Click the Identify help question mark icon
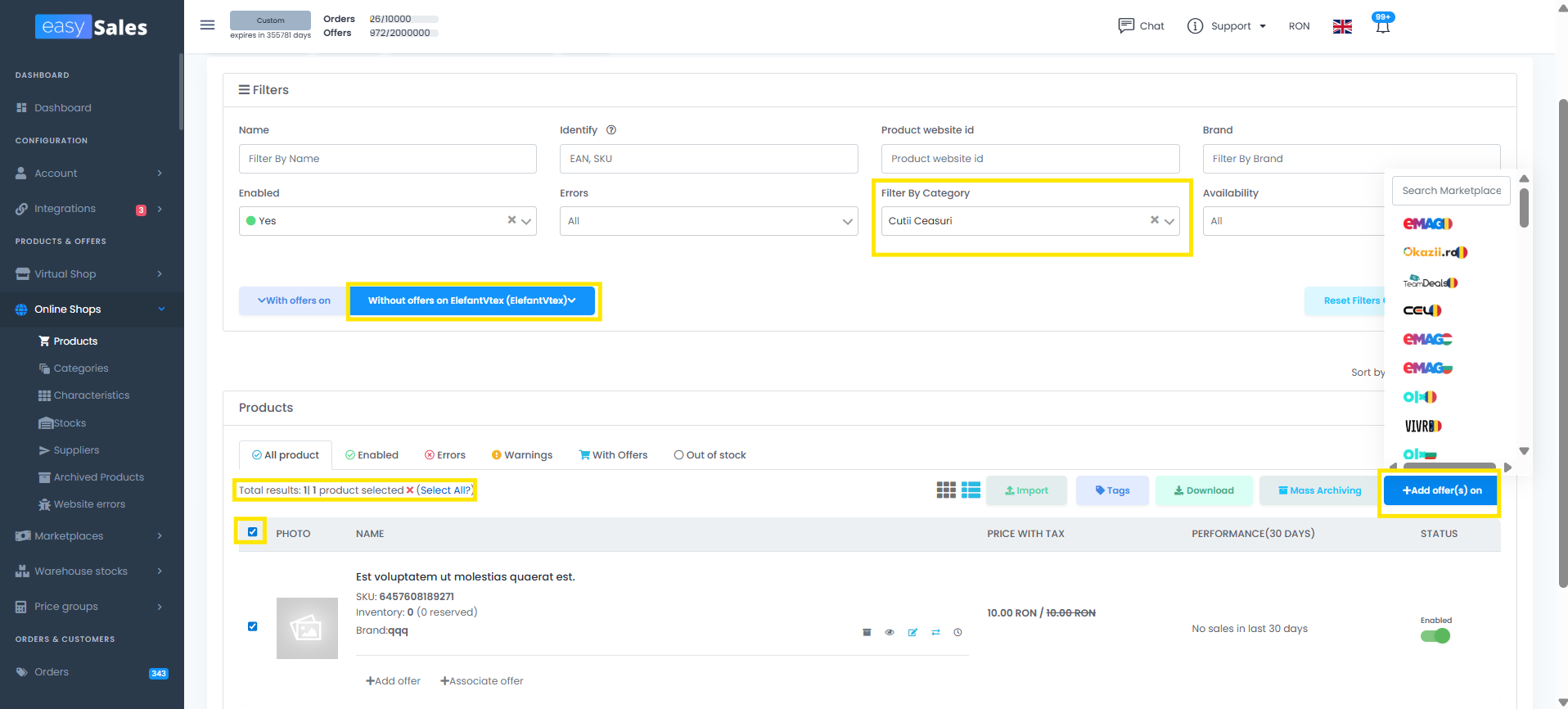Image resolution: width=1568 pixels, height=709 pixels. (611, 129)
